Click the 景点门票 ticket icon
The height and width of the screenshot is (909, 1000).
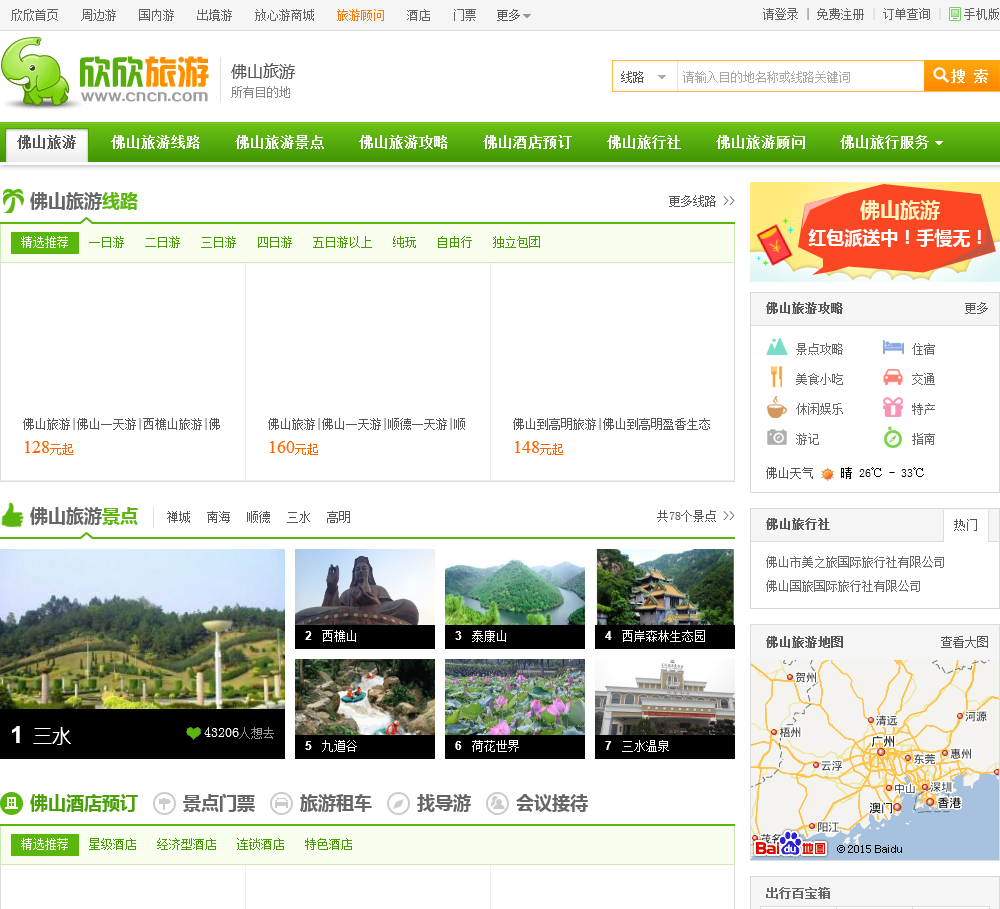164,803
